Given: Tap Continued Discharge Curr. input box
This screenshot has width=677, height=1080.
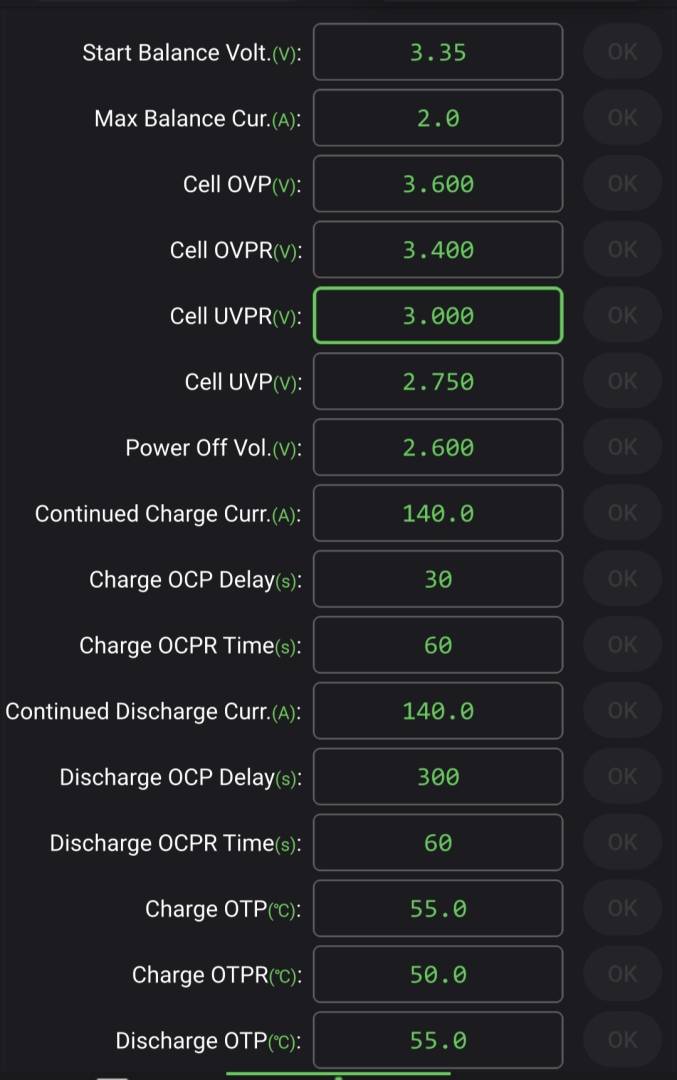Looking at the screenshot, I should pos(438,711).
